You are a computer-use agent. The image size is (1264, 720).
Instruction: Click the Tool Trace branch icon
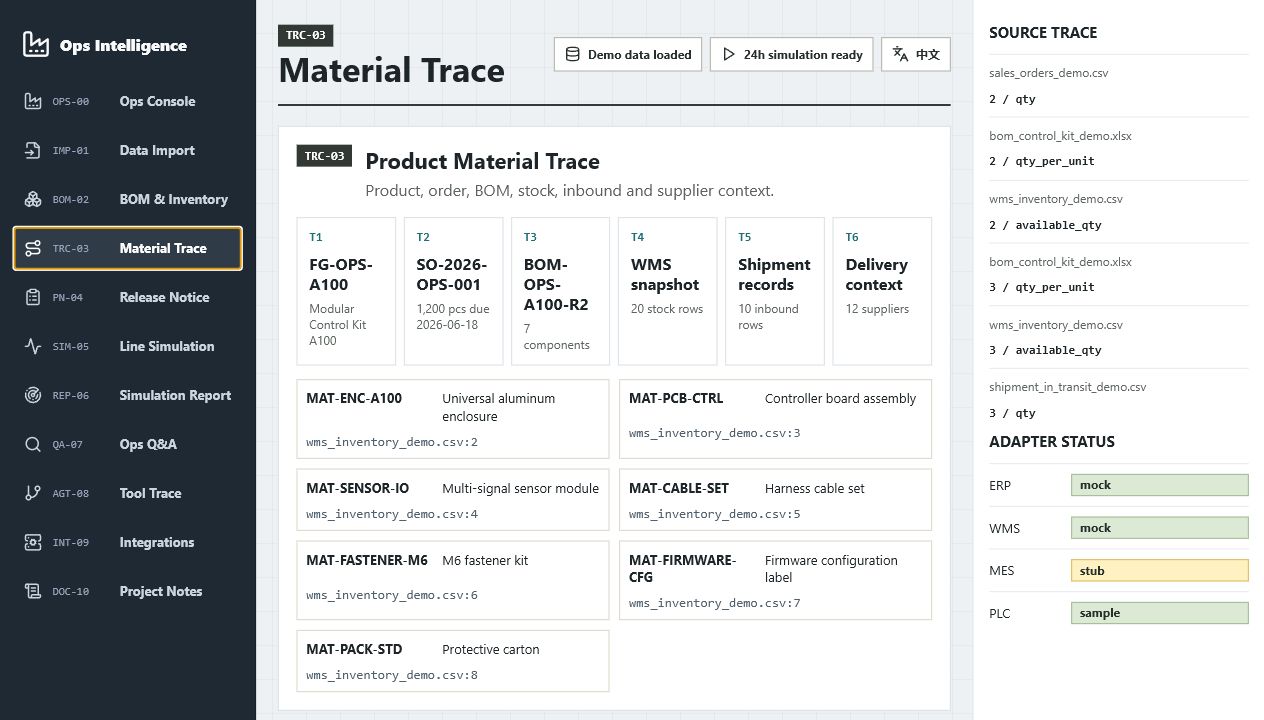pyautogui.click(x=33, y=493)
